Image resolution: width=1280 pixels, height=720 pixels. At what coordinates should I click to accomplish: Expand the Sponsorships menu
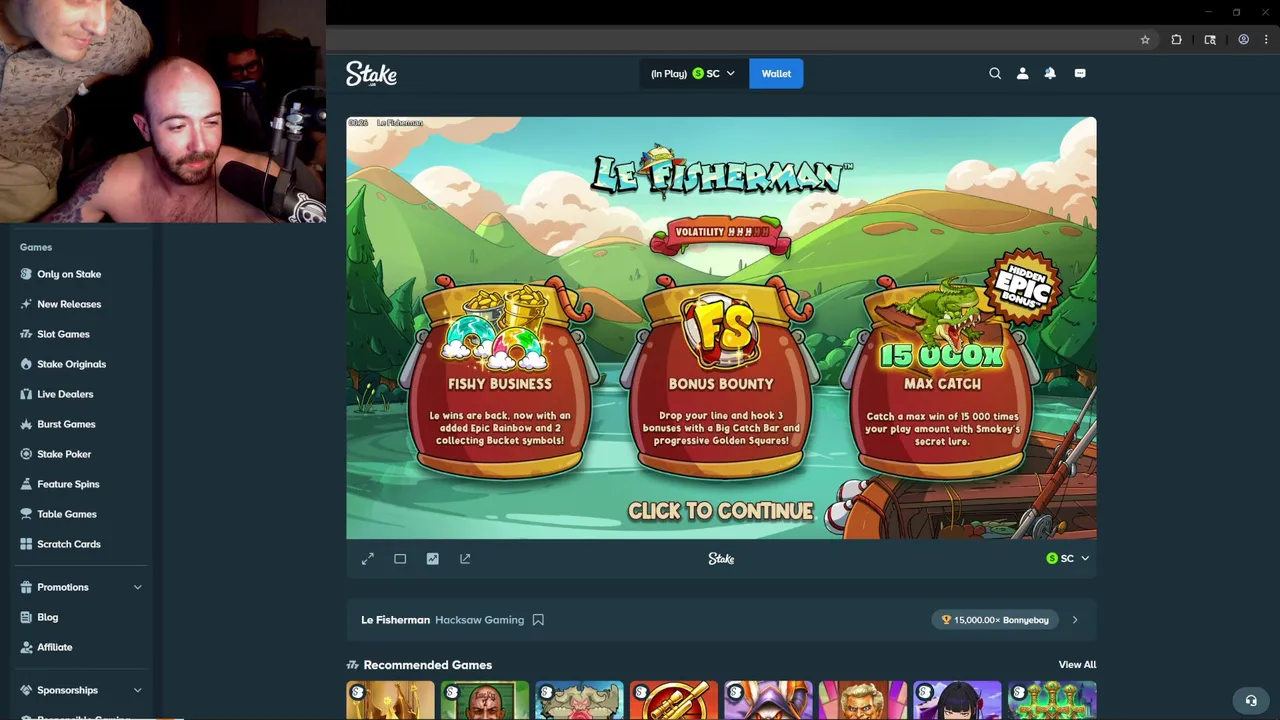coord(80,690)
